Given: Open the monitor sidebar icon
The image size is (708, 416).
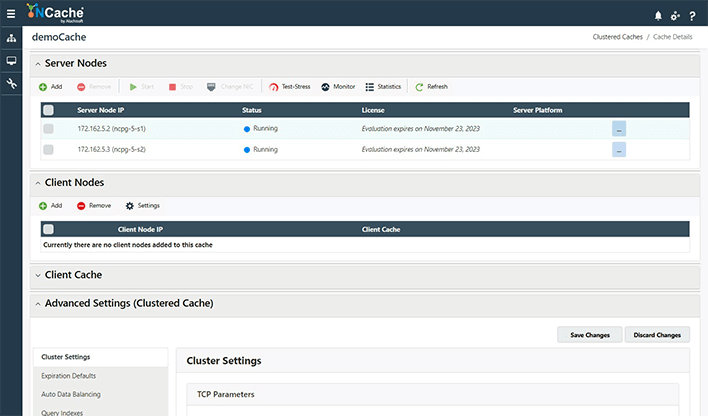Looking at the screenshot, I should [x=11, y=61].
